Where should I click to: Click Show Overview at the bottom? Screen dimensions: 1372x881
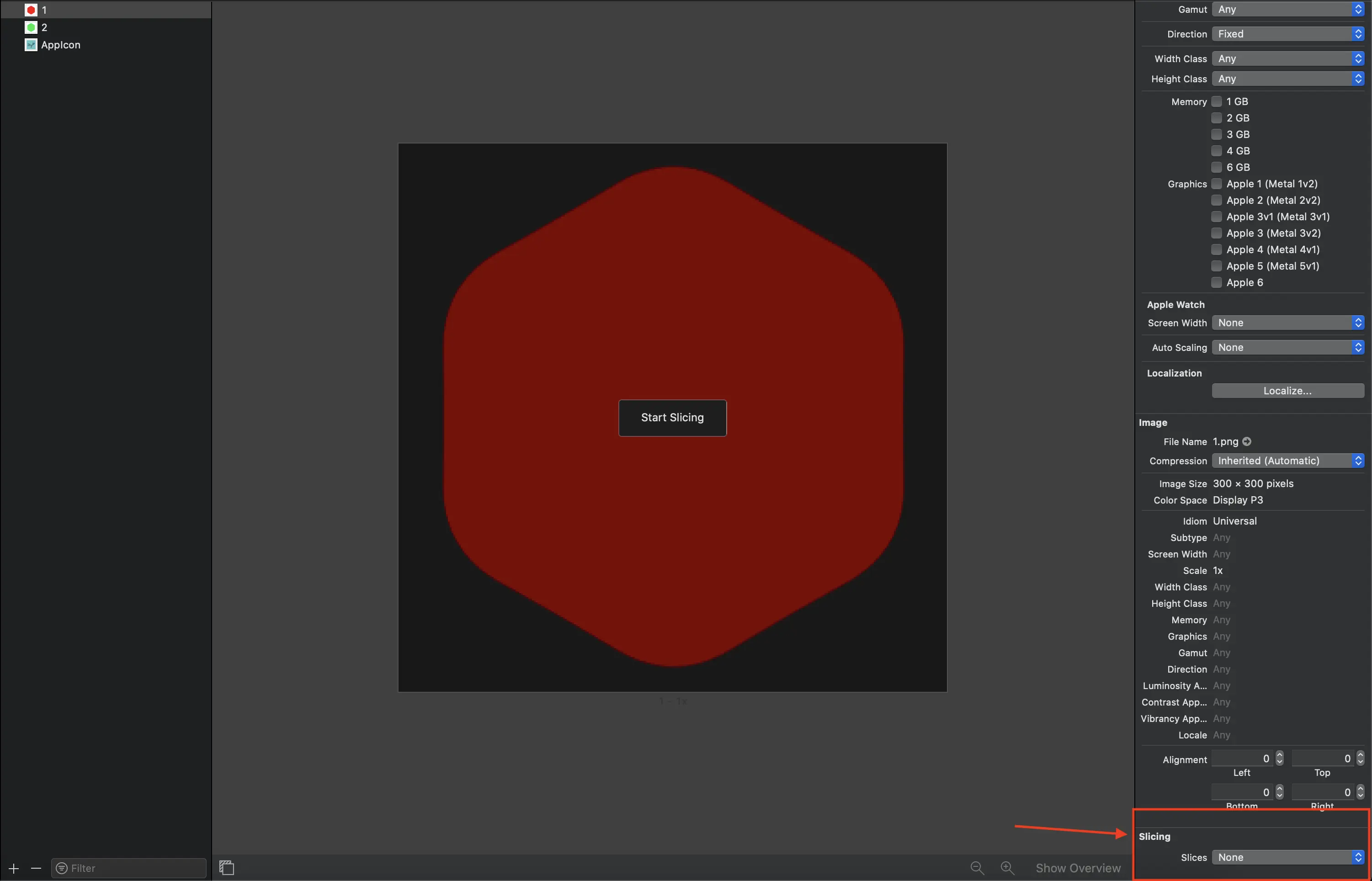(1078, 868)
